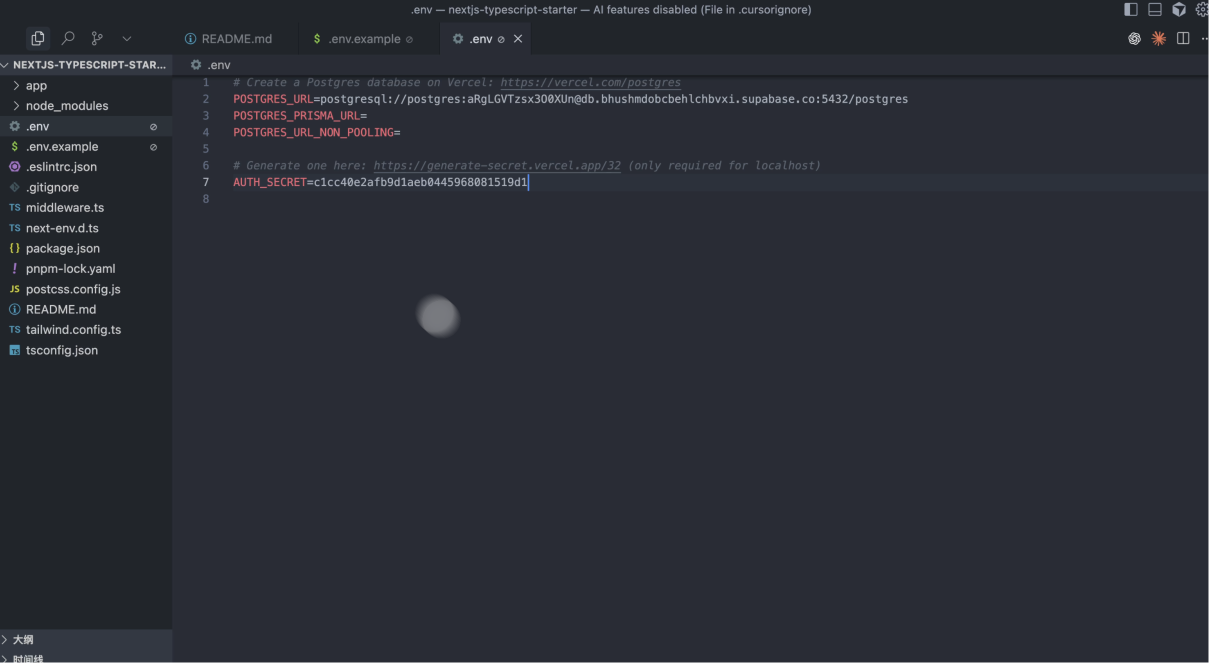Split the editor to the right
1209x663 pixels.
(x=1183, y=39)
